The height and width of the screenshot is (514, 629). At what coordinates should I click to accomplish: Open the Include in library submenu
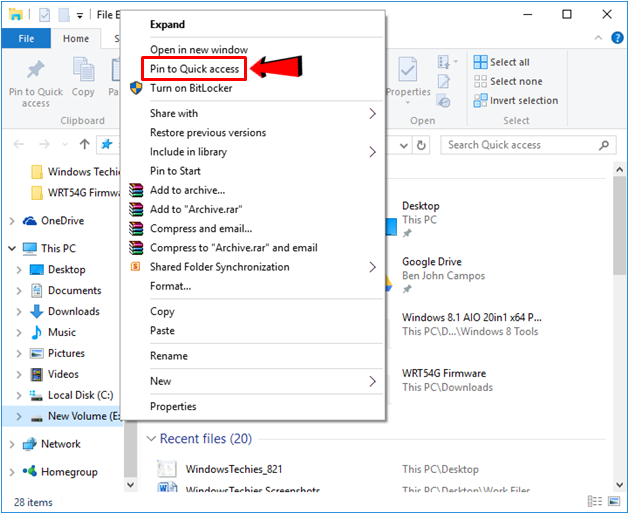(x=255, y=152)
